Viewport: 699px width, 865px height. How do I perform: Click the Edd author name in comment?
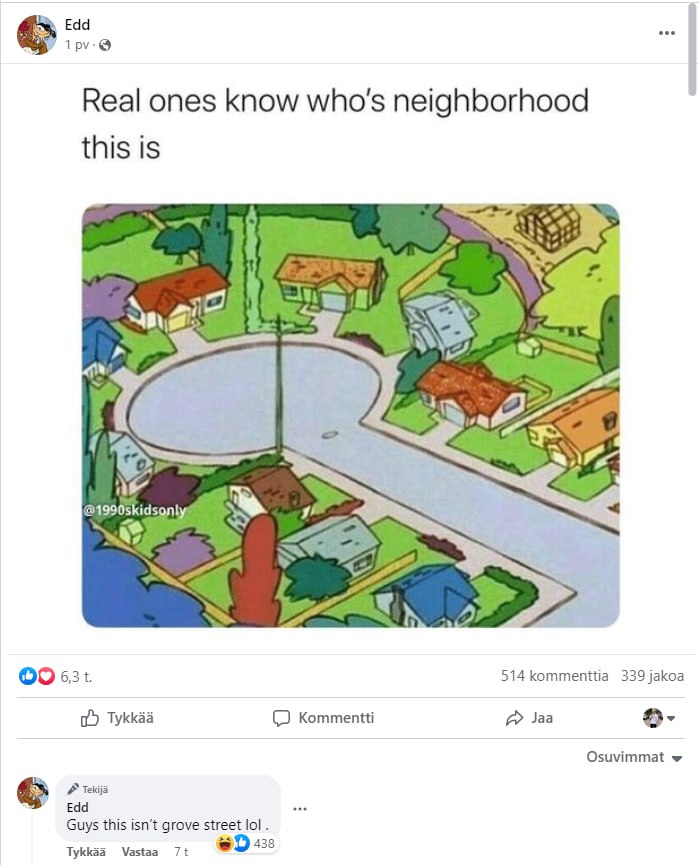(77, 807)
